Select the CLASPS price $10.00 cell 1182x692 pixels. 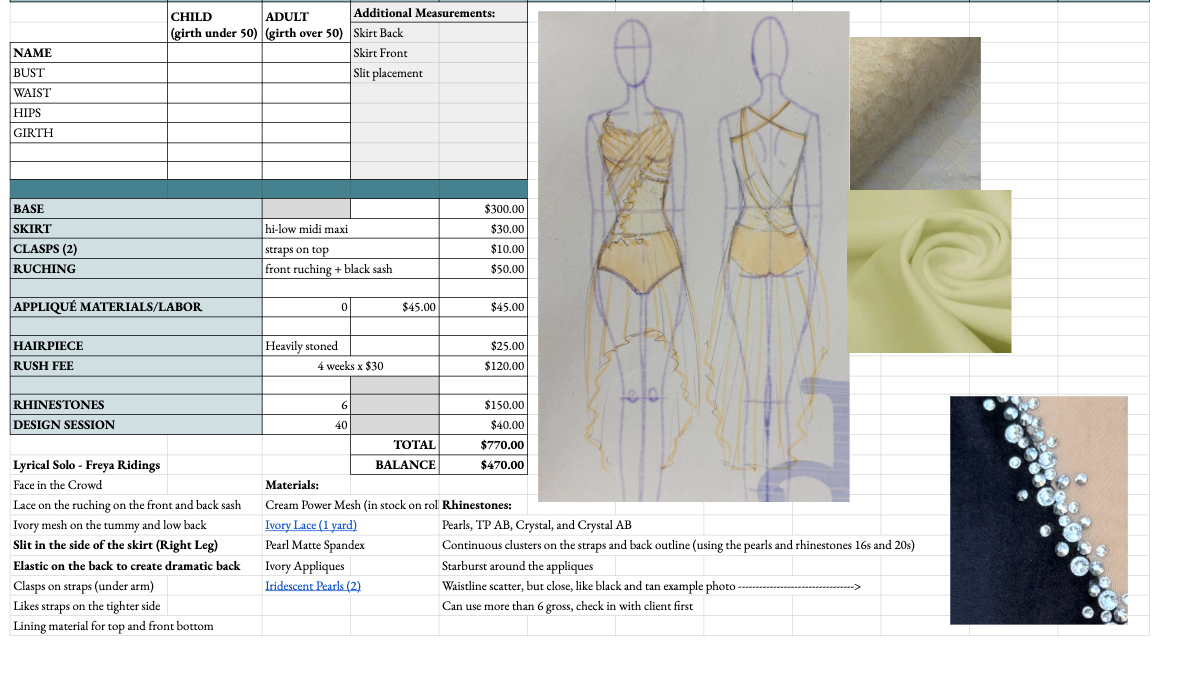click(x=483, y=249)
